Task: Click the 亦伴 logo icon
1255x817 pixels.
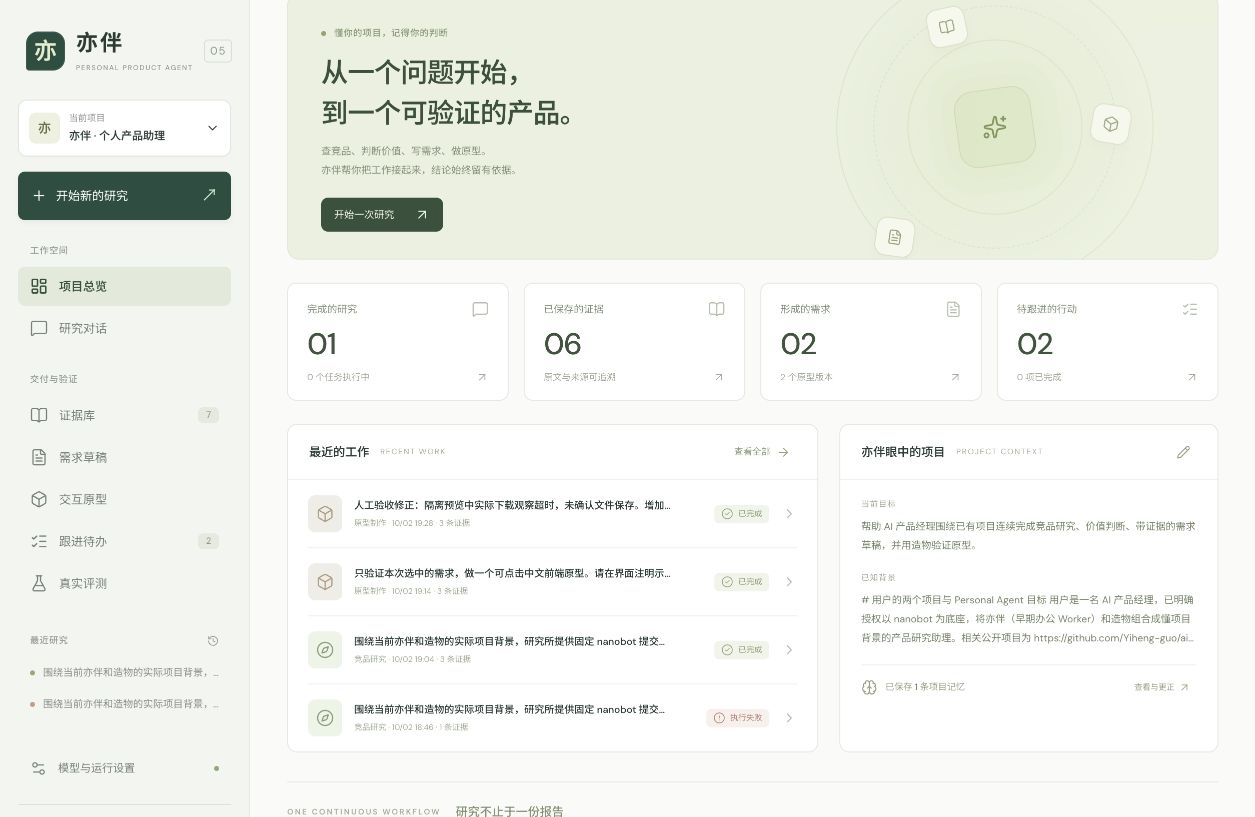Action: [45, 51]
